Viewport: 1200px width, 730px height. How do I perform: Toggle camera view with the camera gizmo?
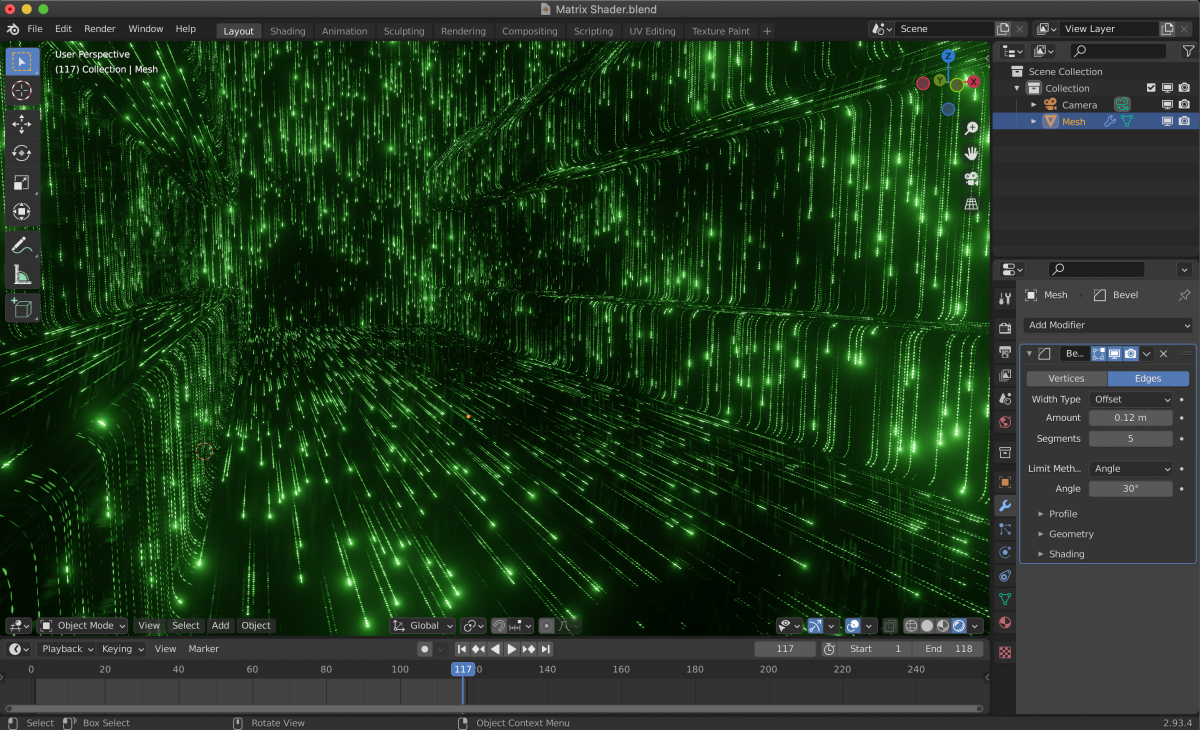[x=970, y=178]
